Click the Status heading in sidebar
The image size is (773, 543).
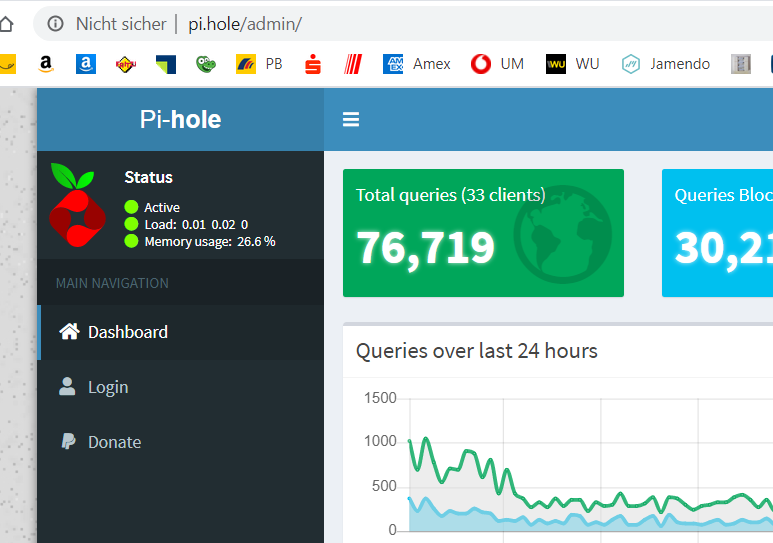tap(148, 177)
